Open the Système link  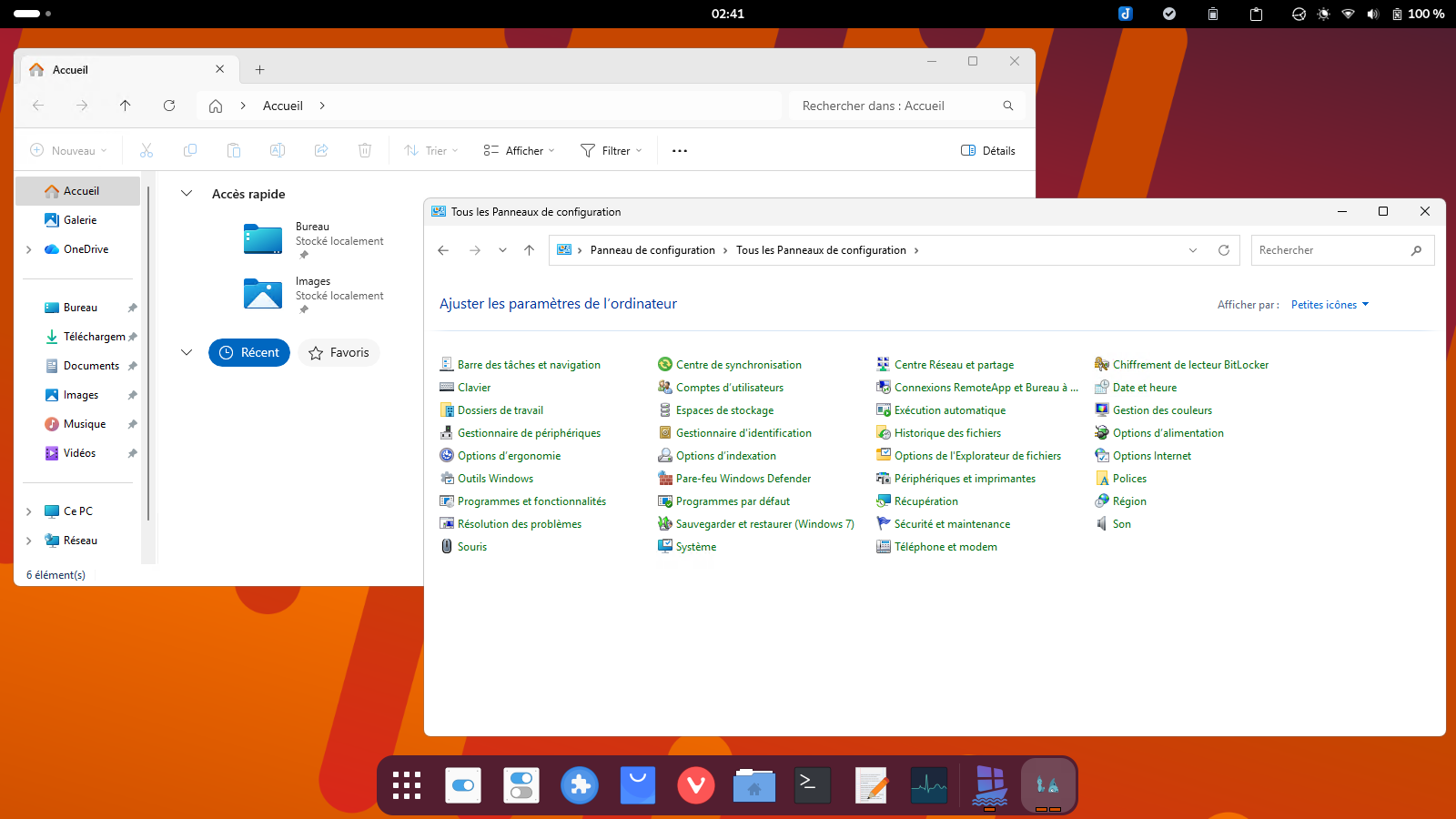[x=695, y=547]
